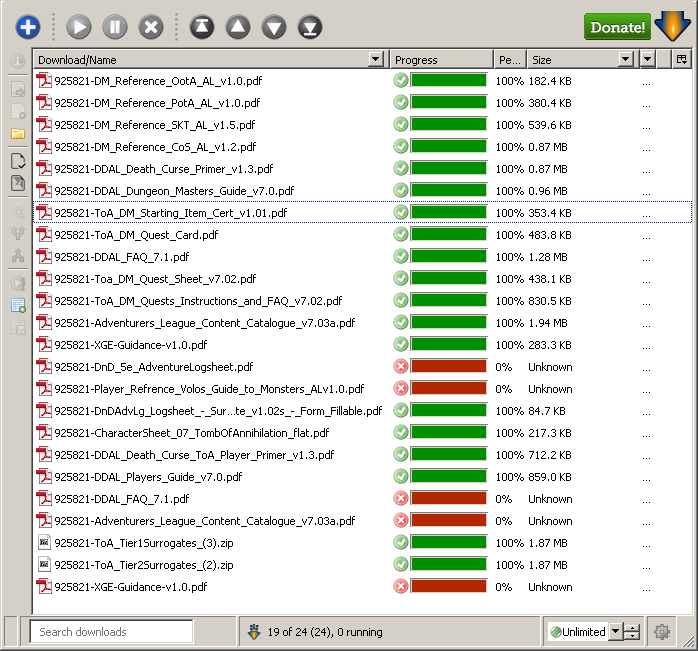Open dropdown arrow right of Size column
Viewport: 698px width, 651px height.
[x=647, y=59]
